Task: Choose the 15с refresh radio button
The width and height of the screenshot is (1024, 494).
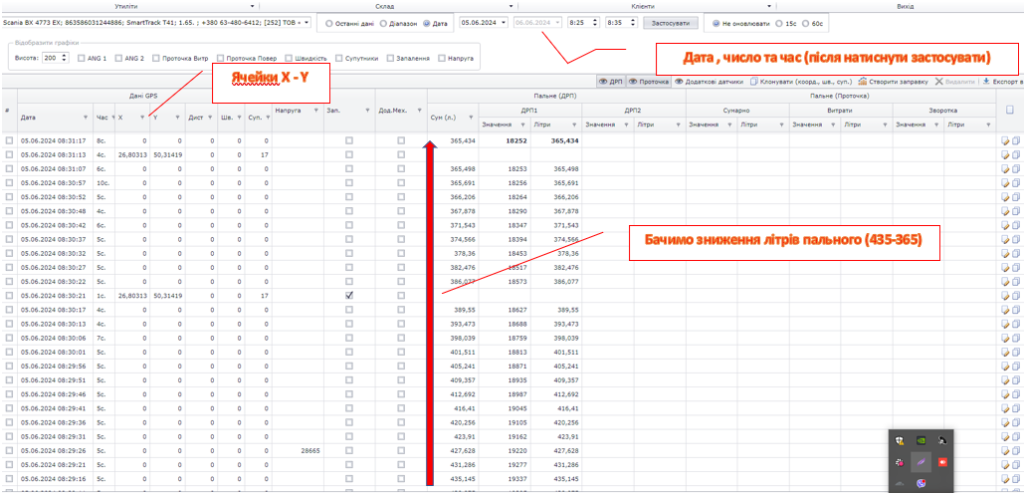Action: [x=778, y=23]
